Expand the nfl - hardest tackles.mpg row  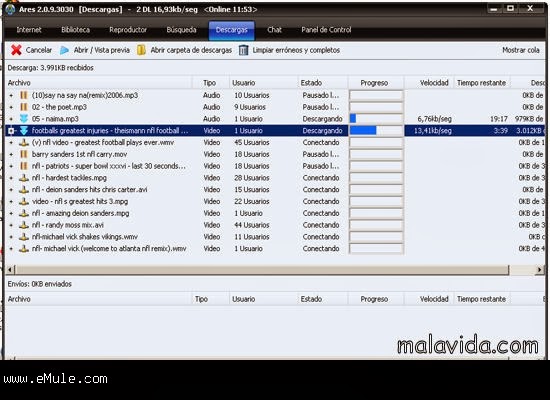click(11, 178)
